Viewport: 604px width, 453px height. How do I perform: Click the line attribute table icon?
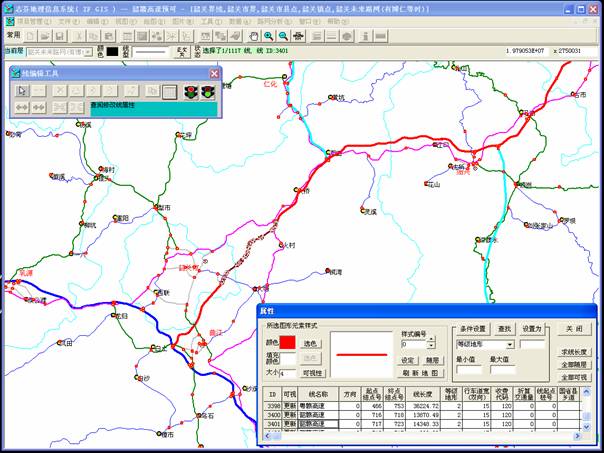(170, 90)
